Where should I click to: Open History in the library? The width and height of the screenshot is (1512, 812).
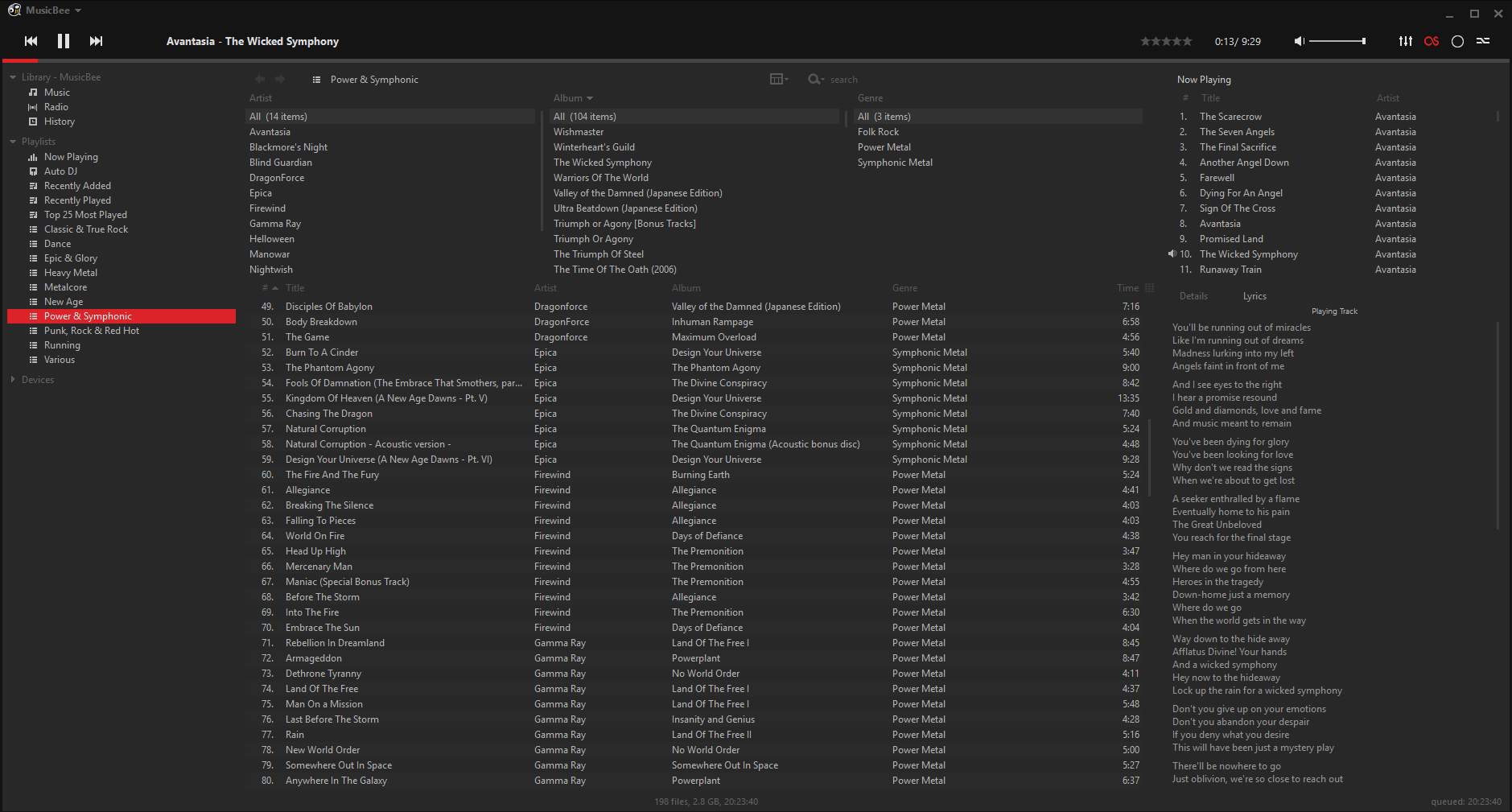pyautogui.click(x=59, y=122)
